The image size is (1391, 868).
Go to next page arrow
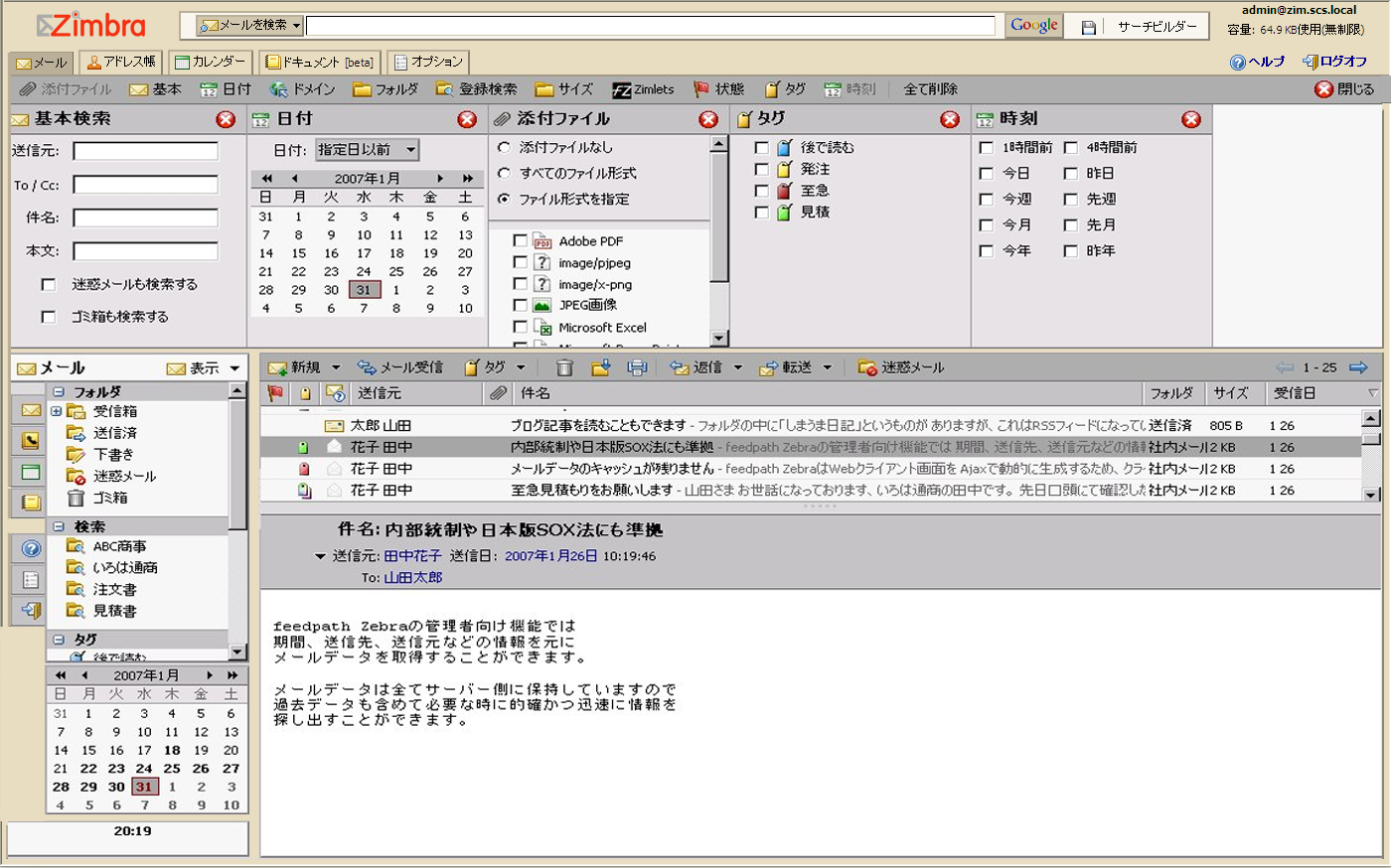tap(1359, 367)
